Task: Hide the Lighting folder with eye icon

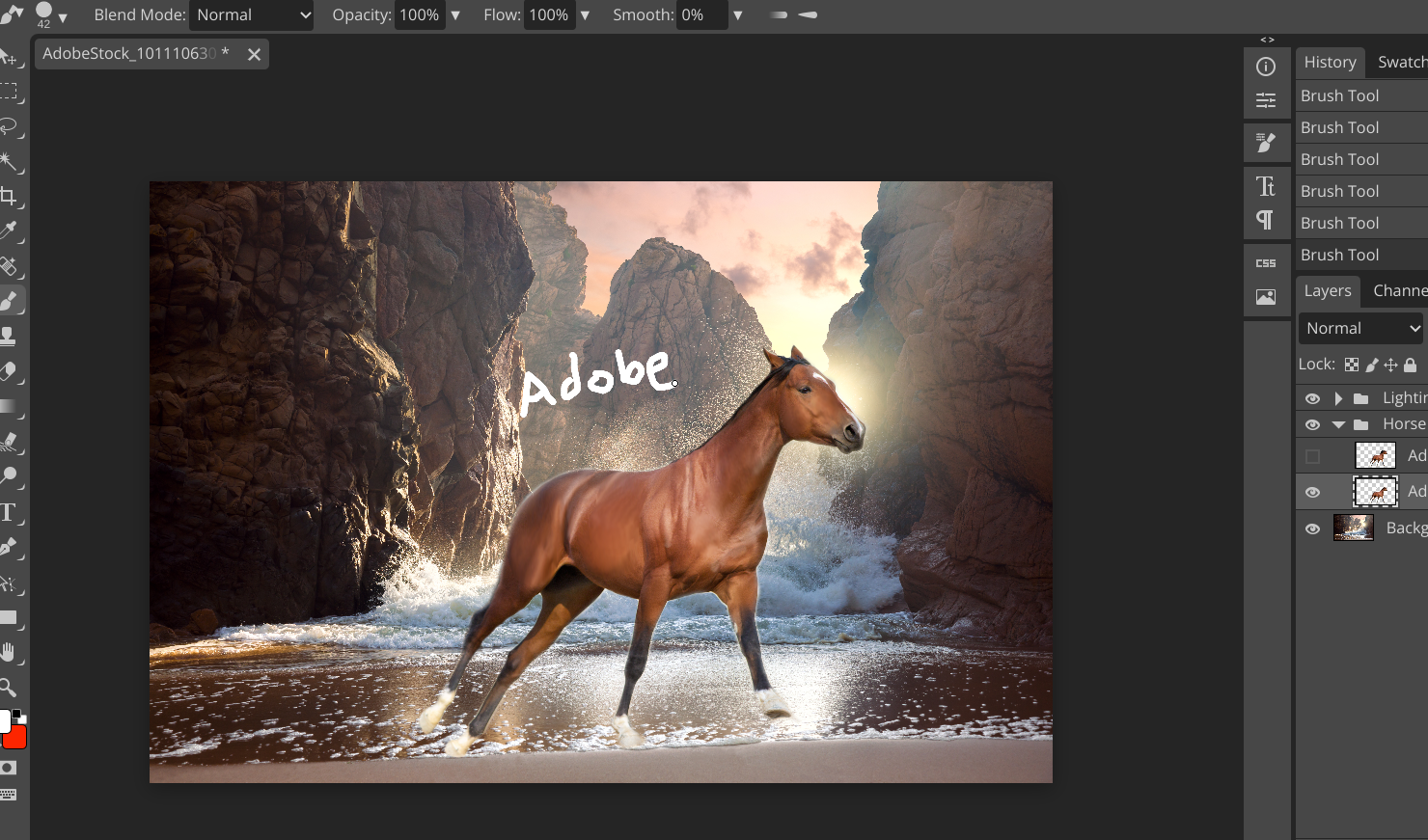Action: (x=1312, y=398)
